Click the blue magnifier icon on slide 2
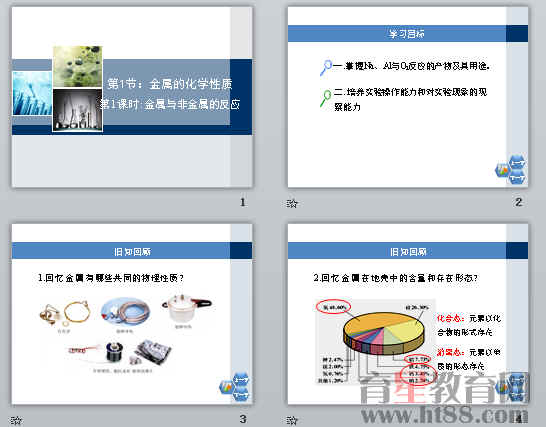This screenshot has width=546, height=427. pos(326,68)
